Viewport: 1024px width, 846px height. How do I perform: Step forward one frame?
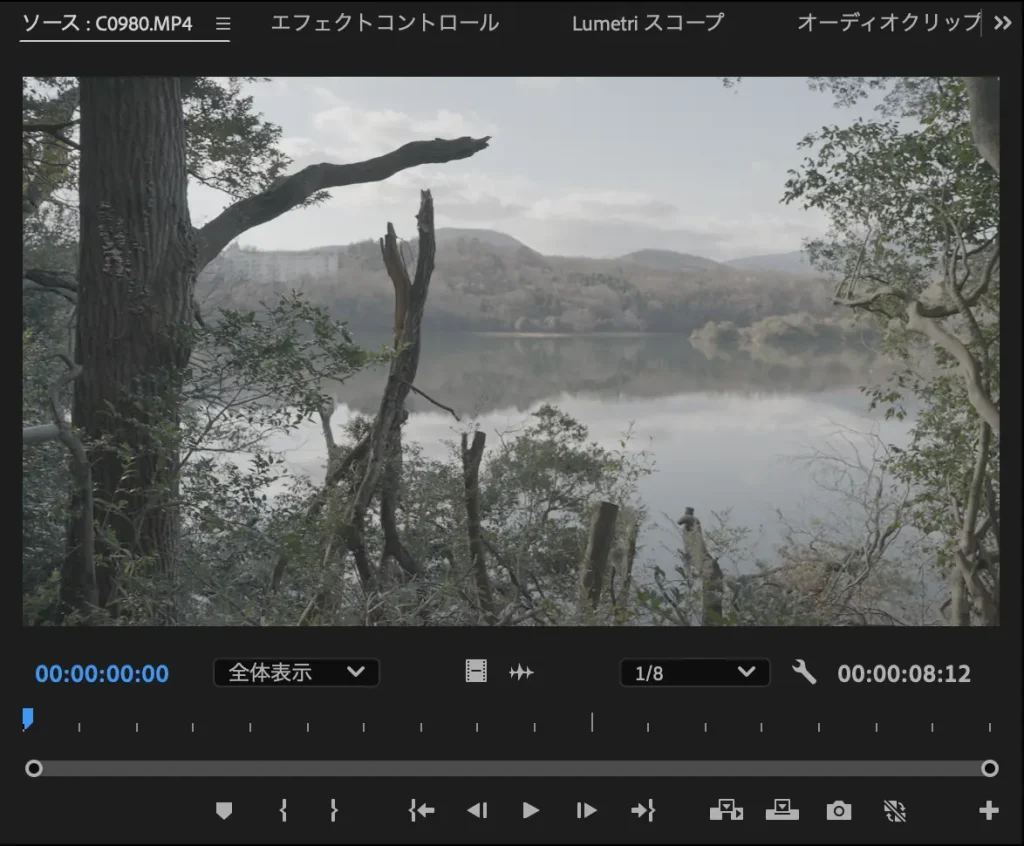[586, 810]
